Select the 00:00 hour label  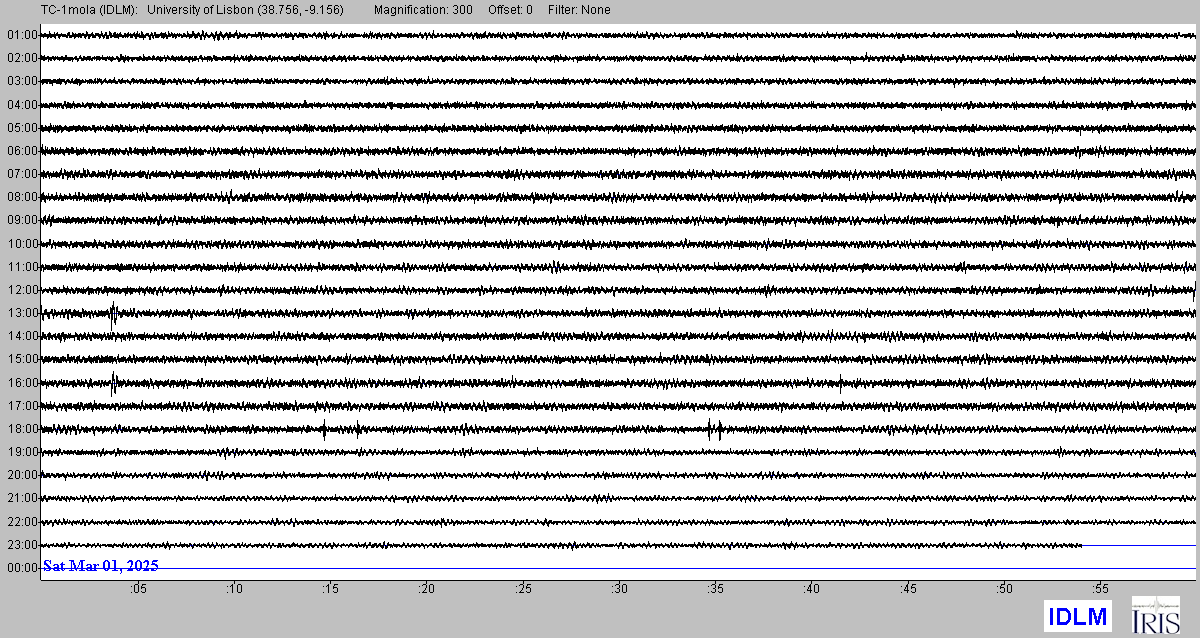tap(22, 568)
